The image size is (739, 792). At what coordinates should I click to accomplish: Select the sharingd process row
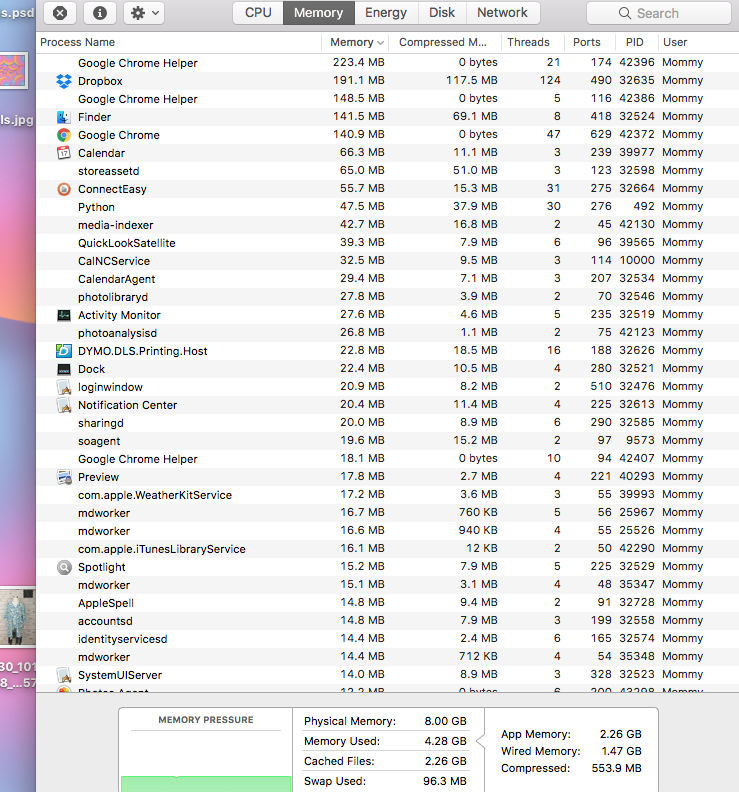(387, 423)
